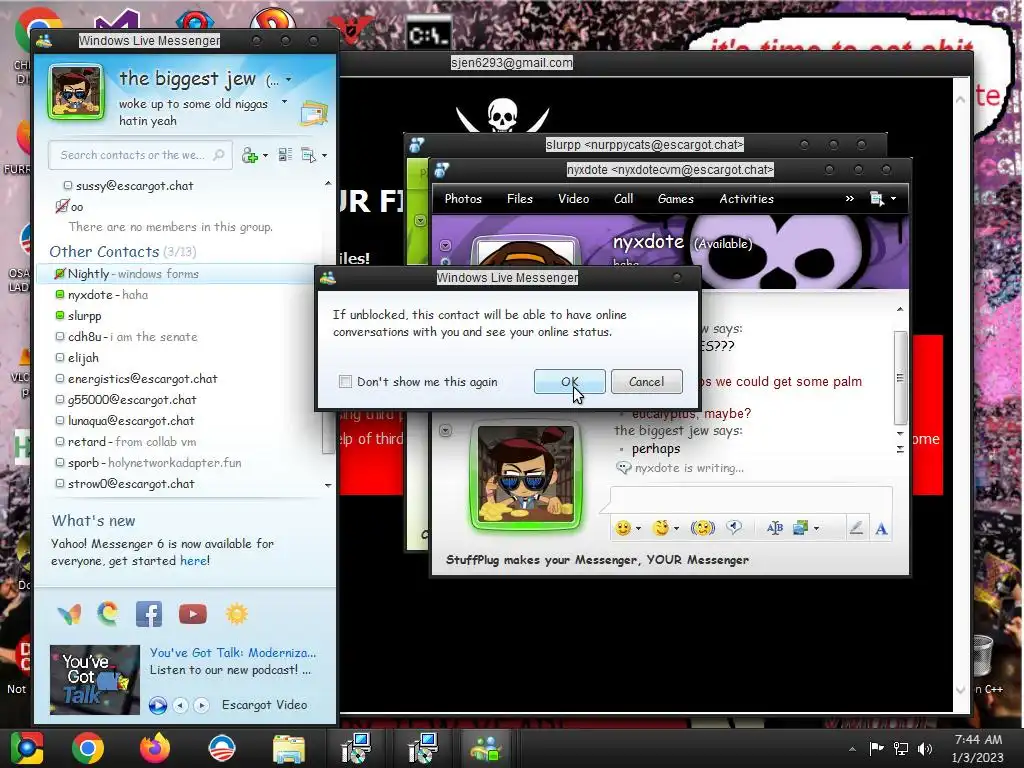Select sussy@escargot.chat contact
Viewport: 1024px width, 768px height.
click(x=176, y=185)
